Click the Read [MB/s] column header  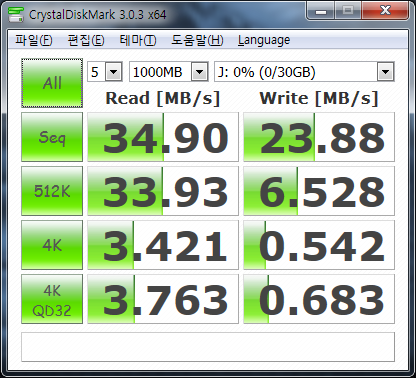pos(163,98)
